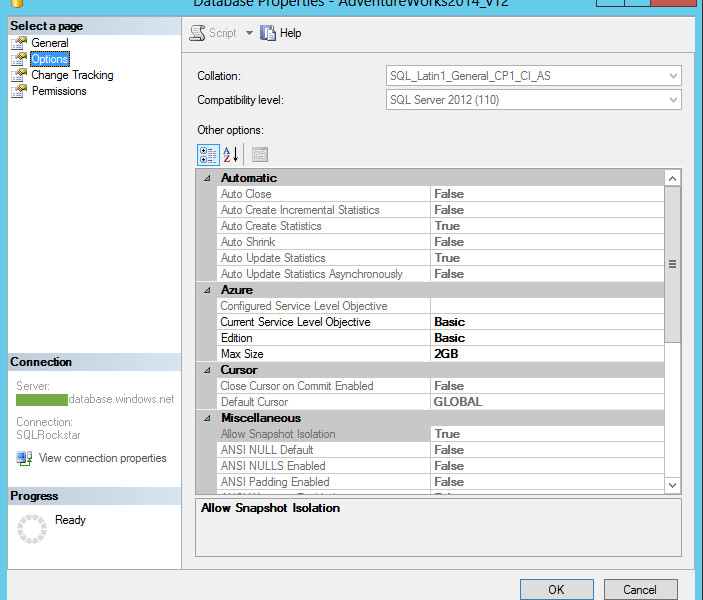This screenshot has height=600, width=703.
Task: Click Default Cursor value GLOBAL
Action: click(x=458, y=402)
